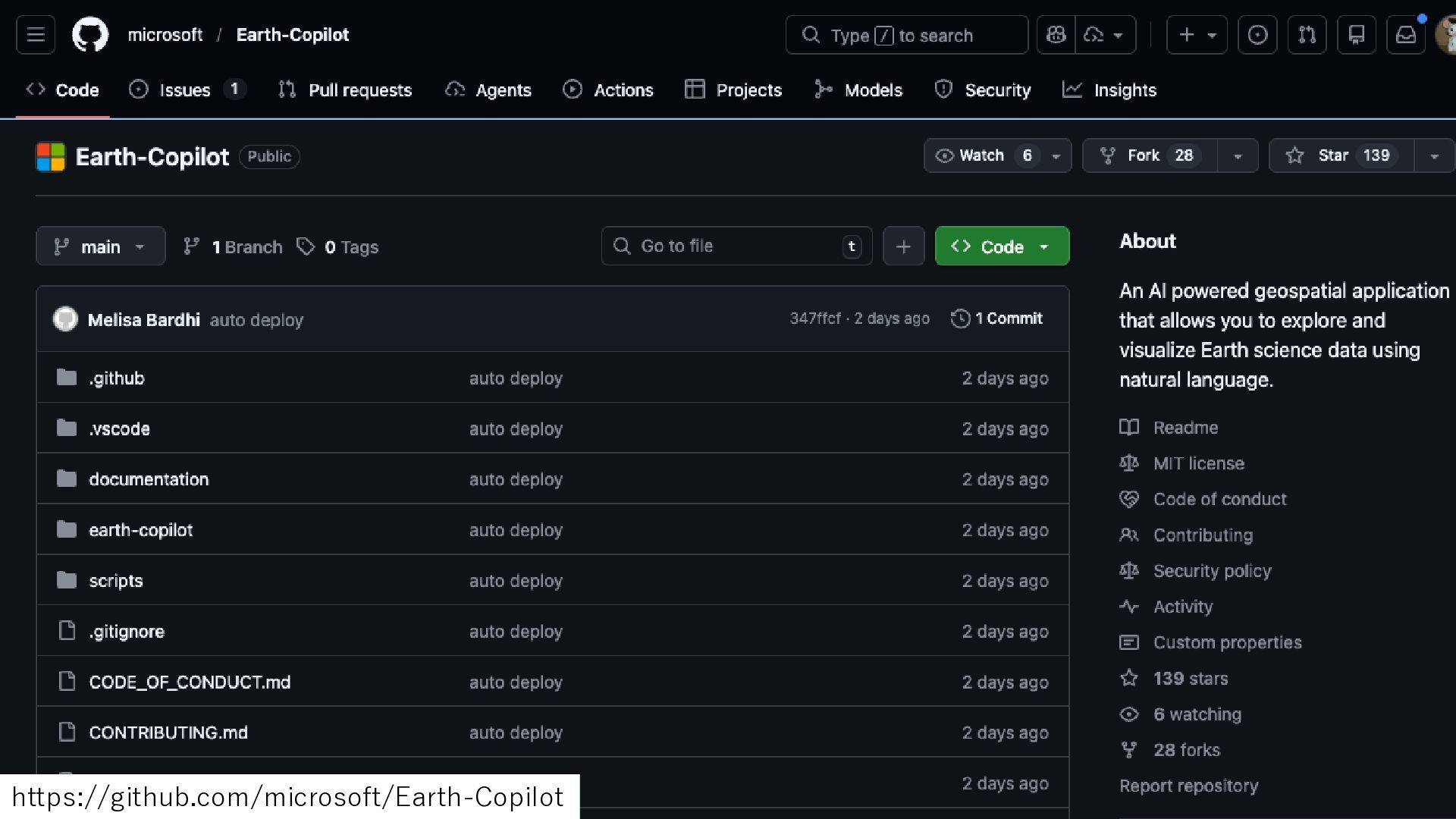Screen dimensions: 1456x819
Task: Open the pull requests header icon
Action: [x=1307, y=35]
